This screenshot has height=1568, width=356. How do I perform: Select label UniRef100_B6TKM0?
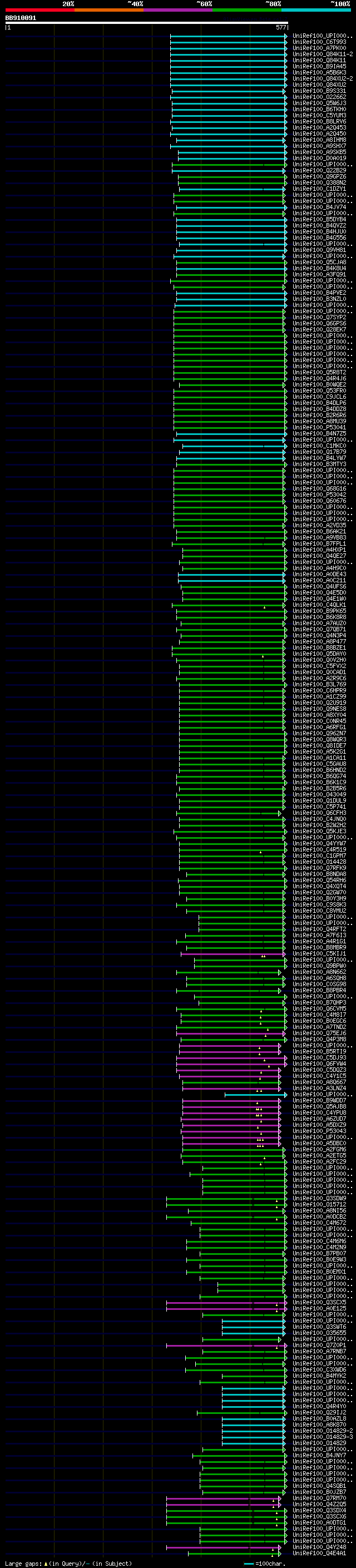click(319, 109)
